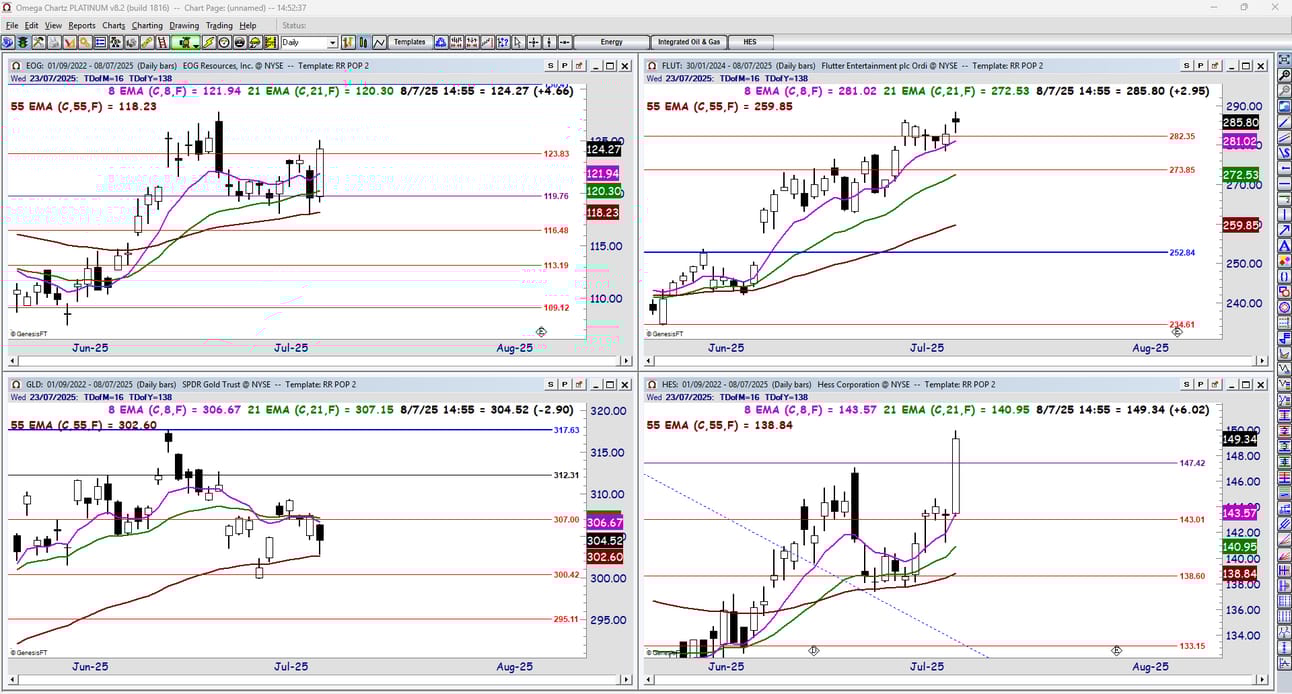This screenshot has width=1292, height=694.
Task: Click the lightning bolt icon in toolbar
Action: 209,42
